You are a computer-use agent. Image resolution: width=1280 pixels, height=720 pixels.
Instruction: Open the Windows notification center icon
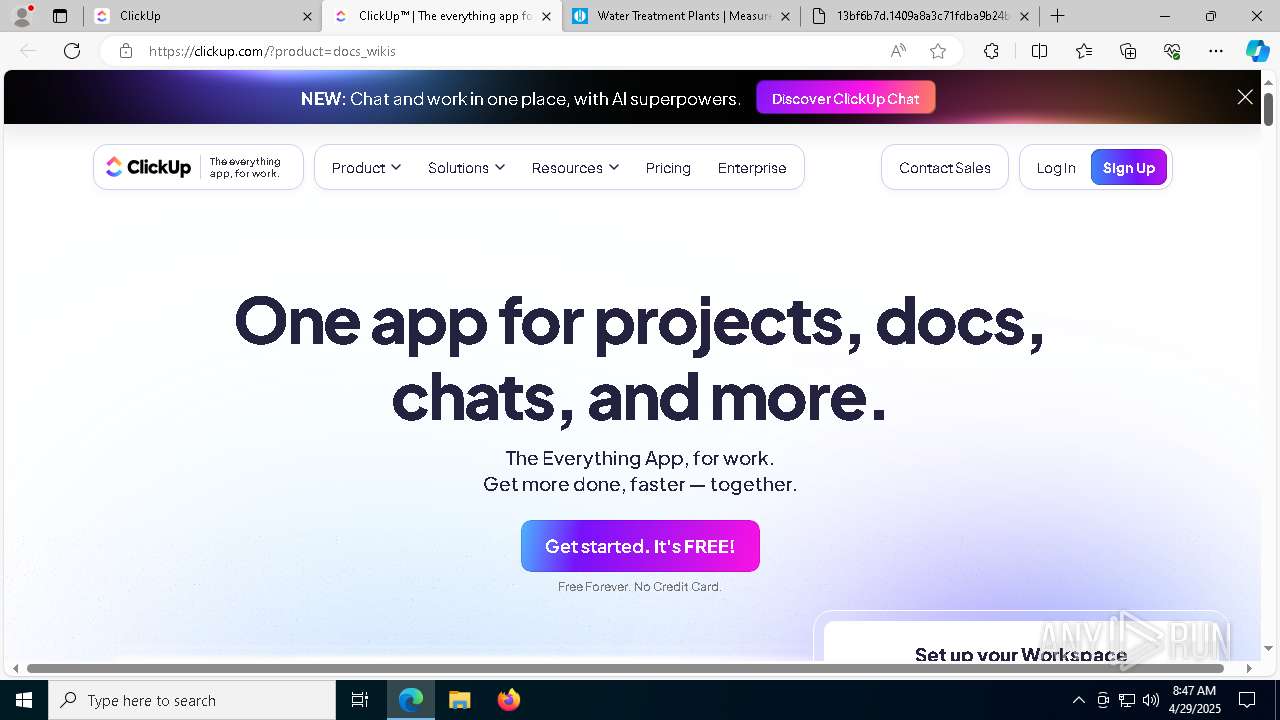(1247, 700)
